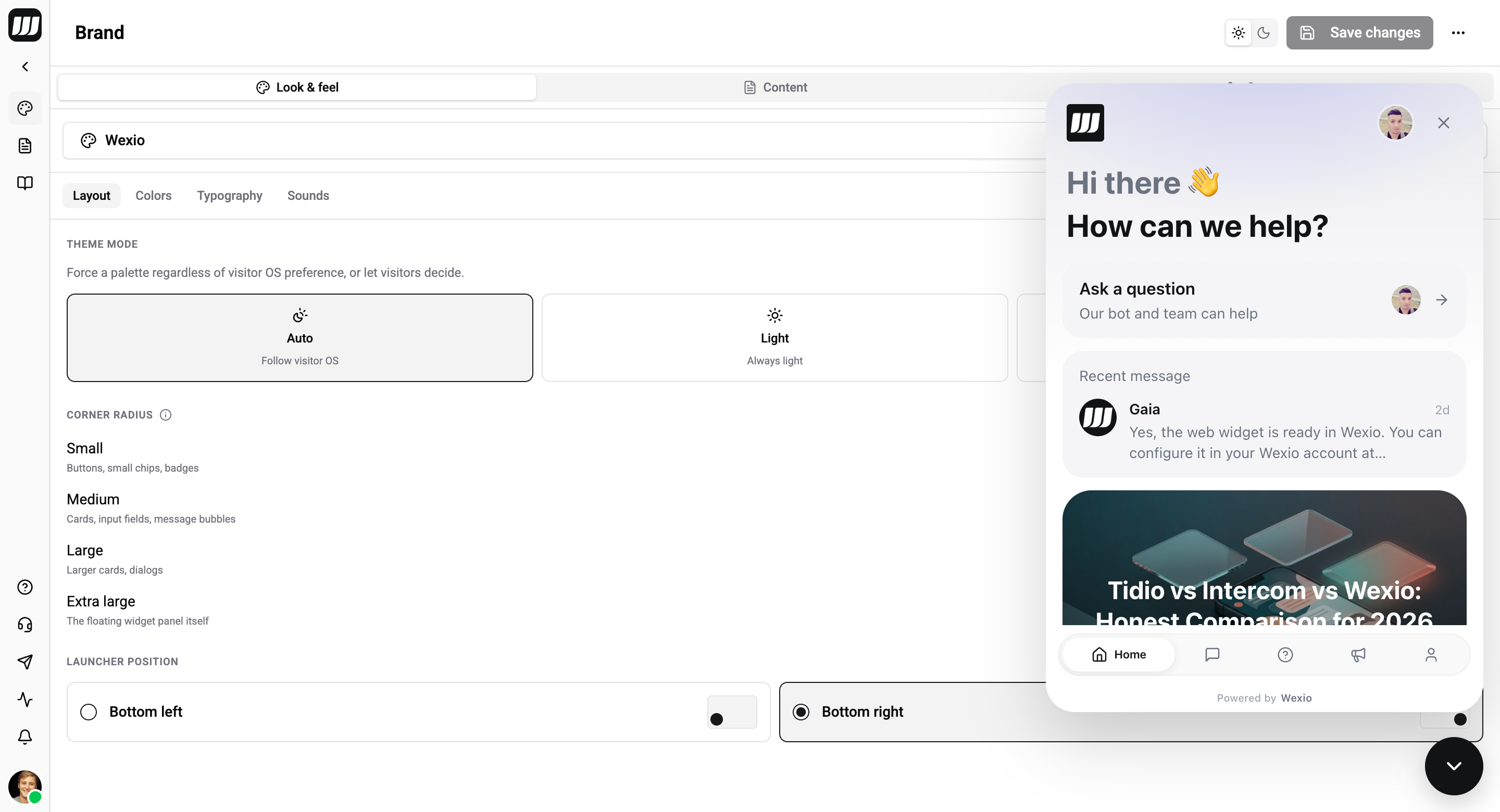Open the Ask a question card
Screen dimensions: 1500x812
coord(1264,300)
